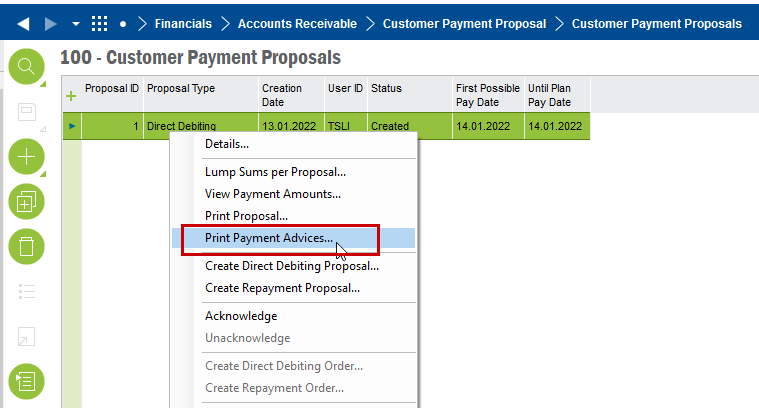759x408 pixels.
Task: Click the Proposal ID cell showing 1
Action: pyautogui.click(x=112, y=126)
